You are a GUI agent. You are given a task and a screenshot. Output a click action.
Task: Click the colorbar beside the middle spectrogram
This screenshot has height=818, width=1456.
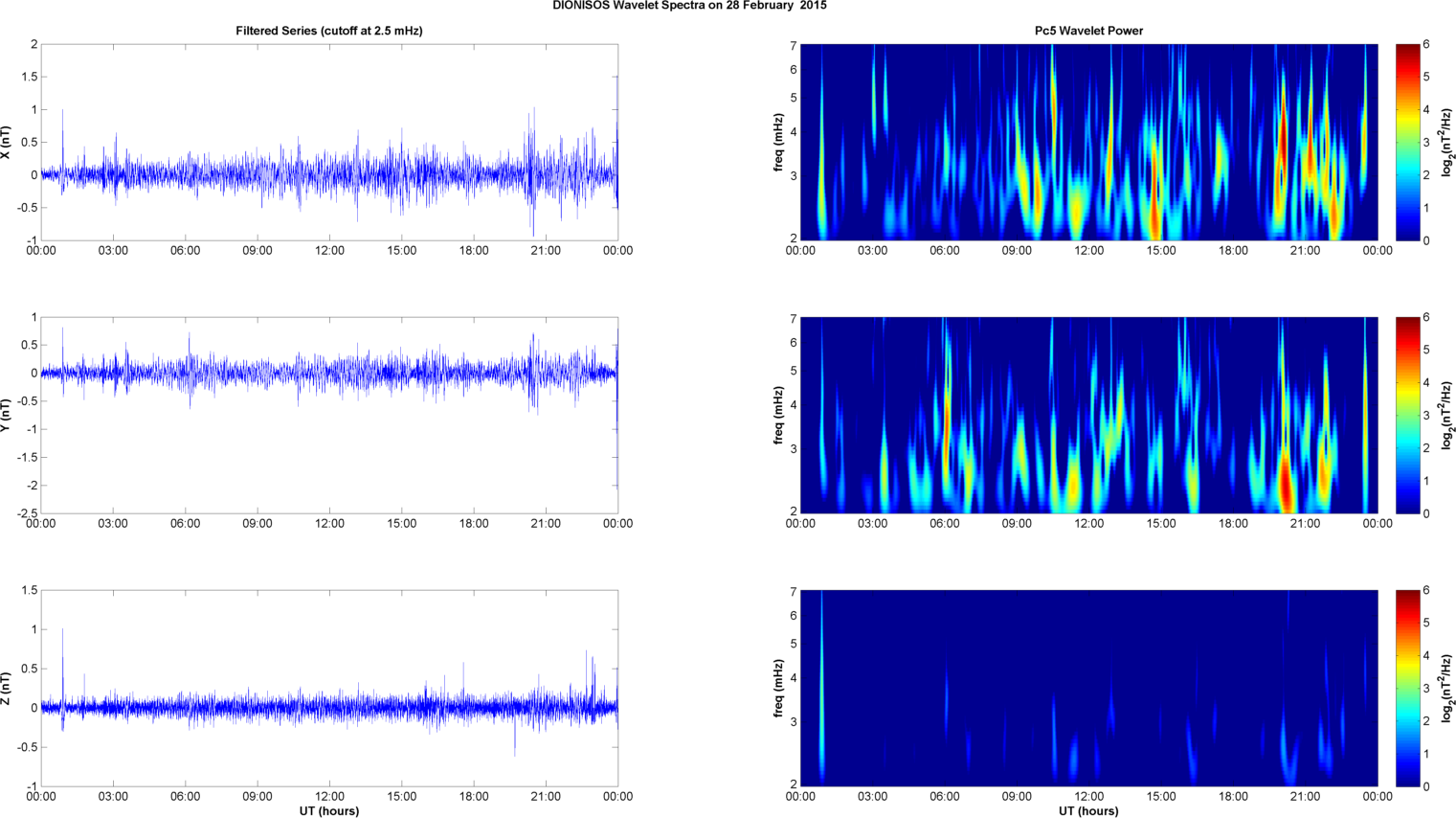point(1408,415)
